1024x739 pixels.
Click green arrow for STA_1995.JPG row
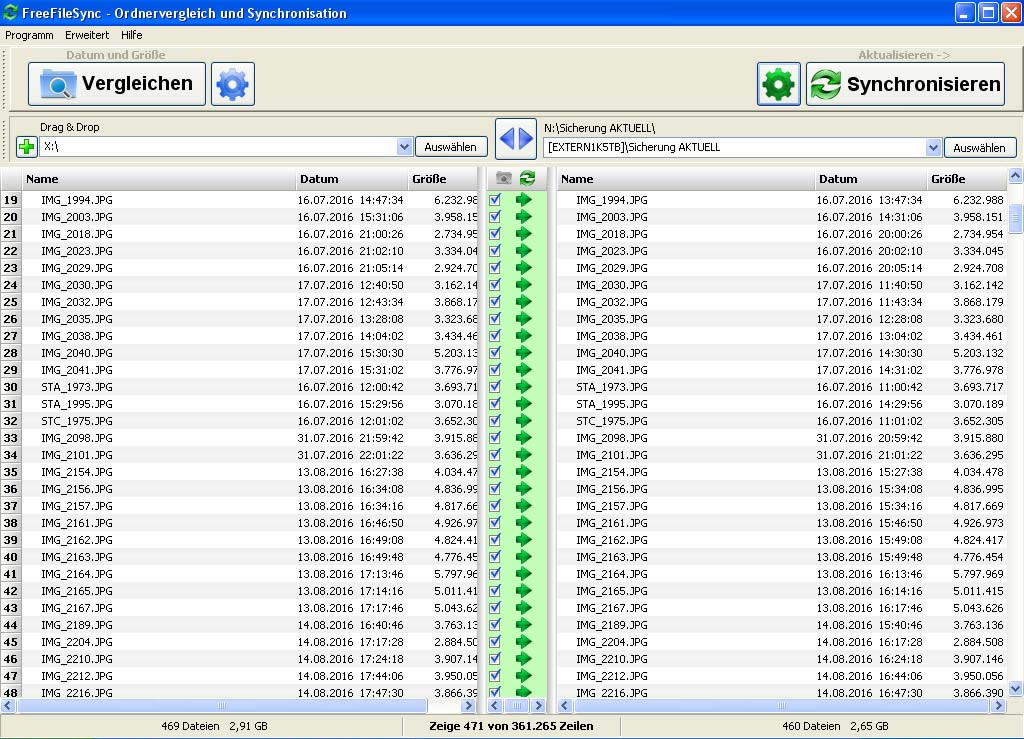pos(524,403)
